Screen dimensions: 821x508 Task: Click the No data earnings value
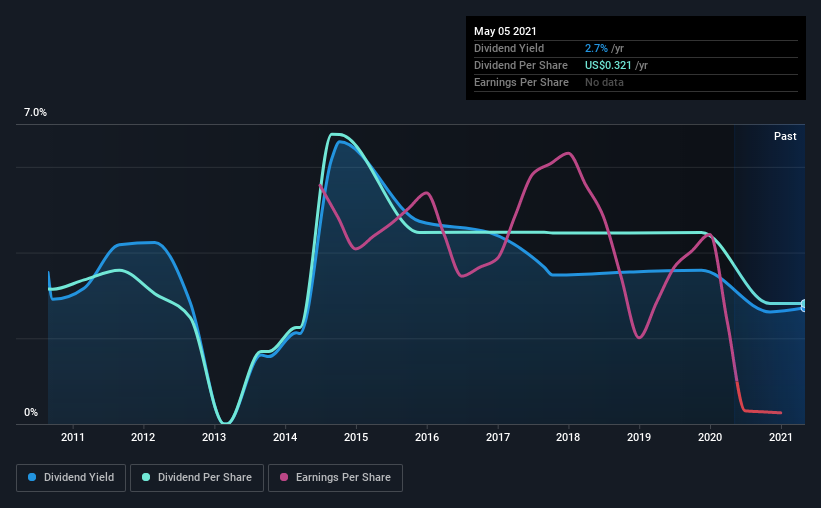pyautogui.click(x=604, y=82)
